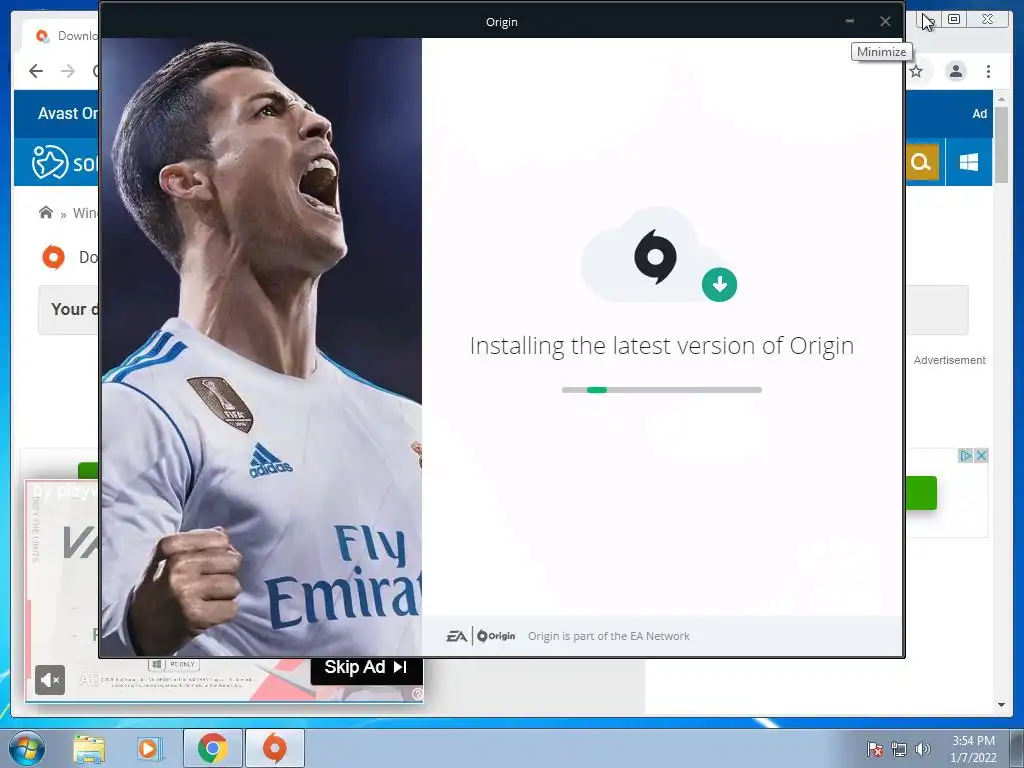Click the green button in right advertisement

tap(921, 493)
